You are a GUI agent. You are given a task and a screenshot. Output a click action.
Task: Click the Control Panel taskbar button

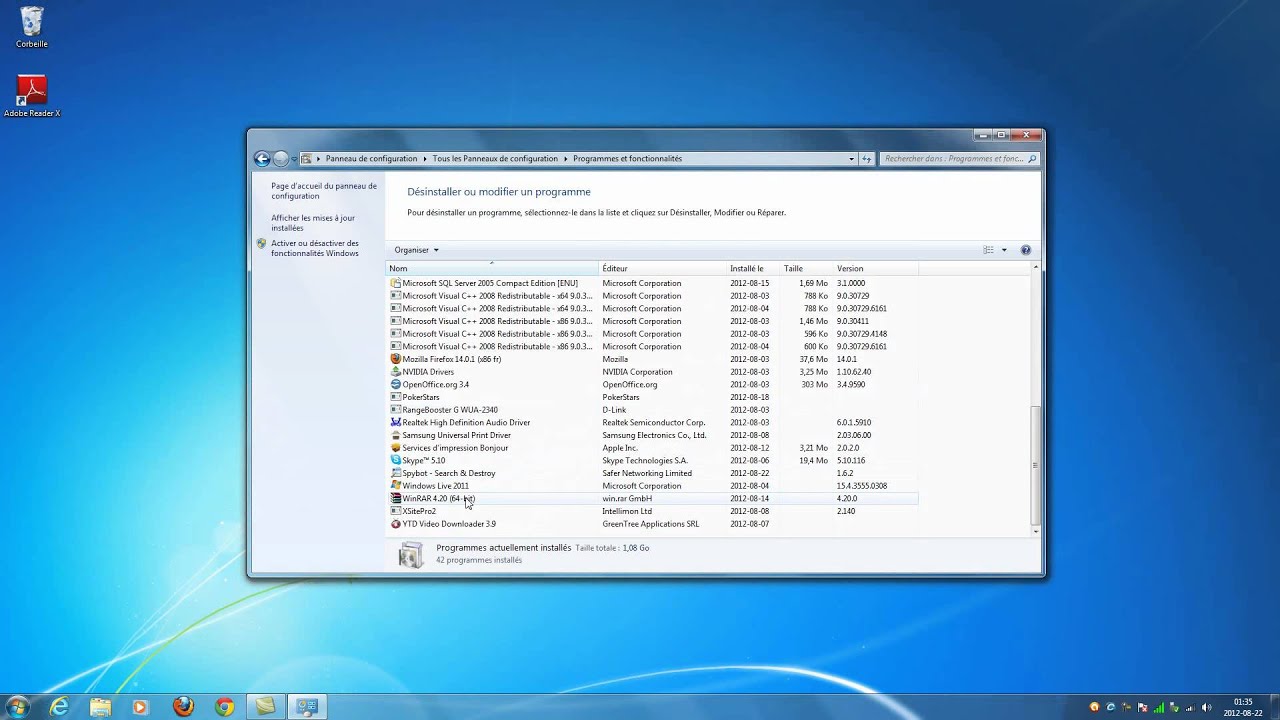coord(307,707)
